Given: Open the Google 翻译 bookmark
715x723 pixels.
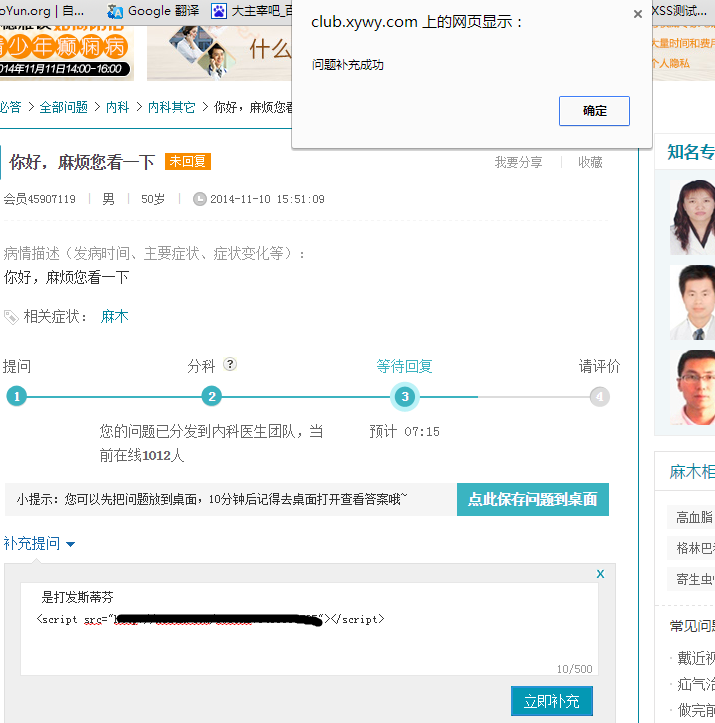Looking at the screenshot, I should [x=153, y=11].
